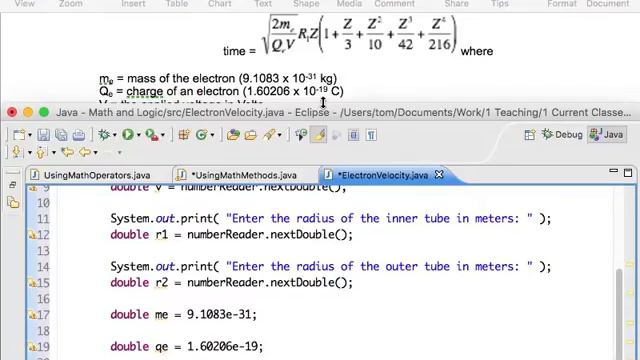Toggle Block Selection Mode icon

click(353, 135)
